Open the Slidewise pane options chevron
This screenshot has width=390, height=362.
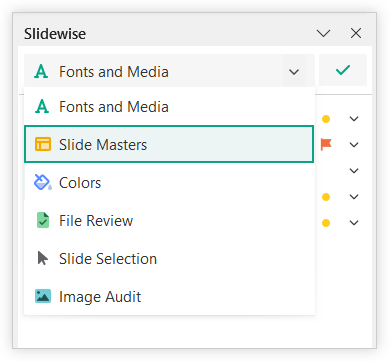pos(323,33)
